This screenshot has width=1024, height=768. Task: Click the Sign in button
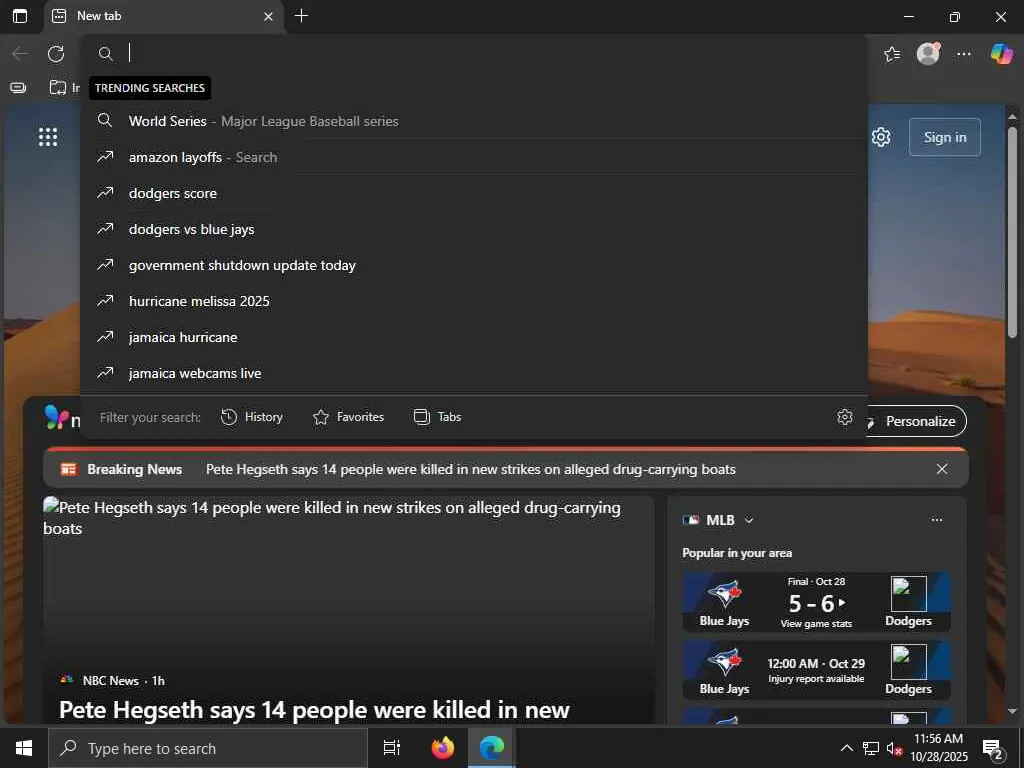click(x=944, y=137)
